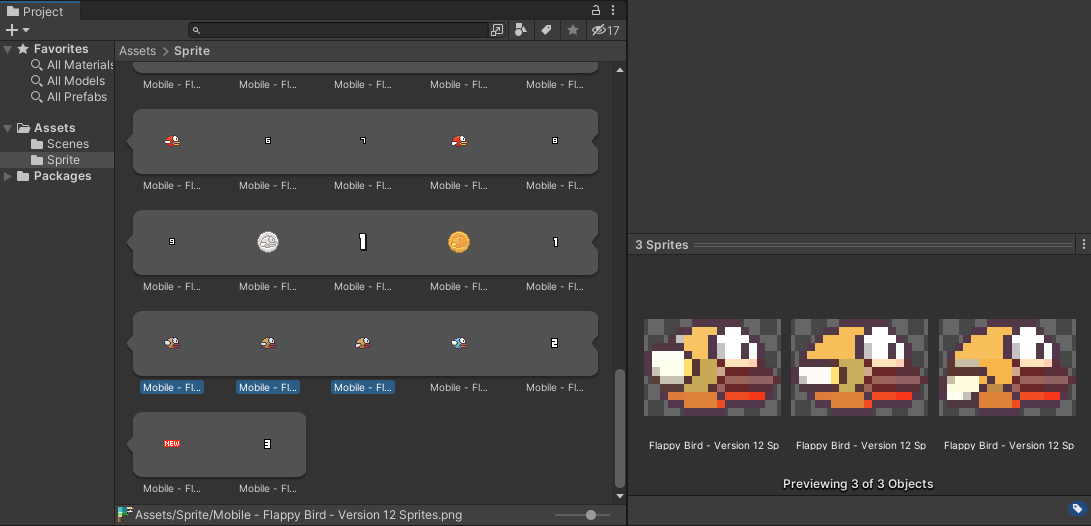Select the gold coin medal sprite
The image size is (1091, 526).
click(x=459, y=242)
